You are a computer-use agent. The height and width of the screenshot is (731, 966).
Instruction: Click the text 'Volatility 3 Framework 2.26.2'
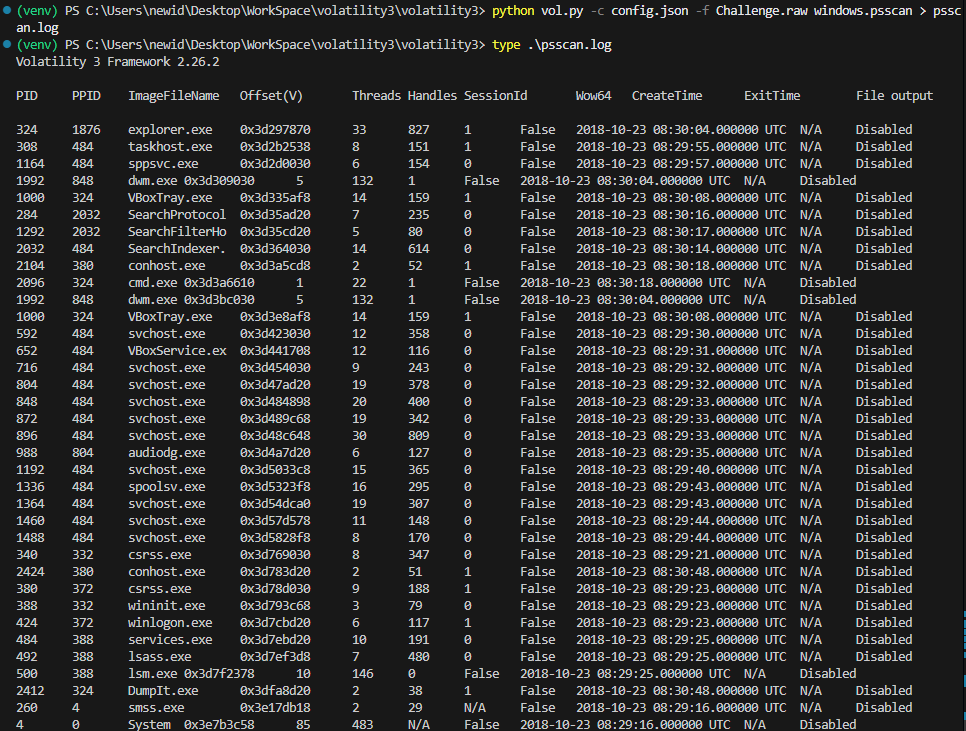coord(118,62)
